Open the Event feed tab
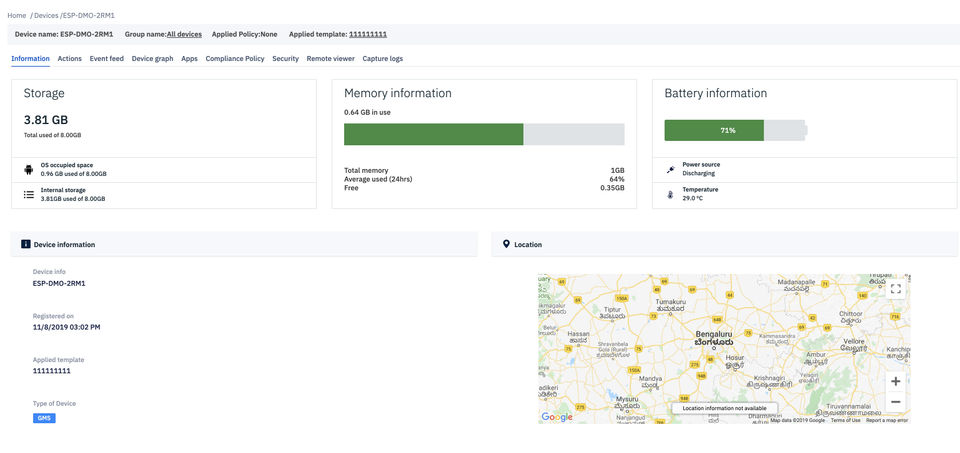The height and width of the screenshot is (453, 960). tap(107, 59)
